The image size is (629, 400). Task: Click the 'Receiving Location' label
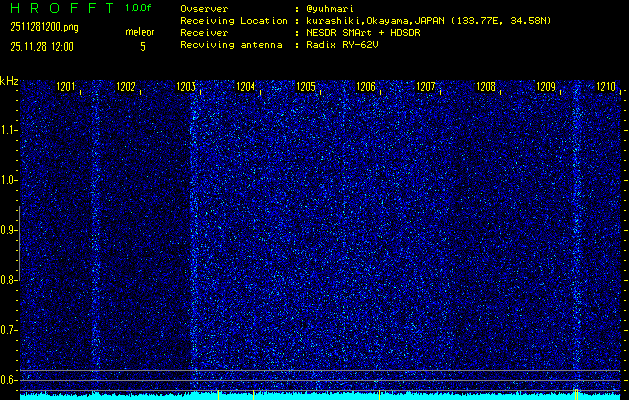tap(234, 21)
